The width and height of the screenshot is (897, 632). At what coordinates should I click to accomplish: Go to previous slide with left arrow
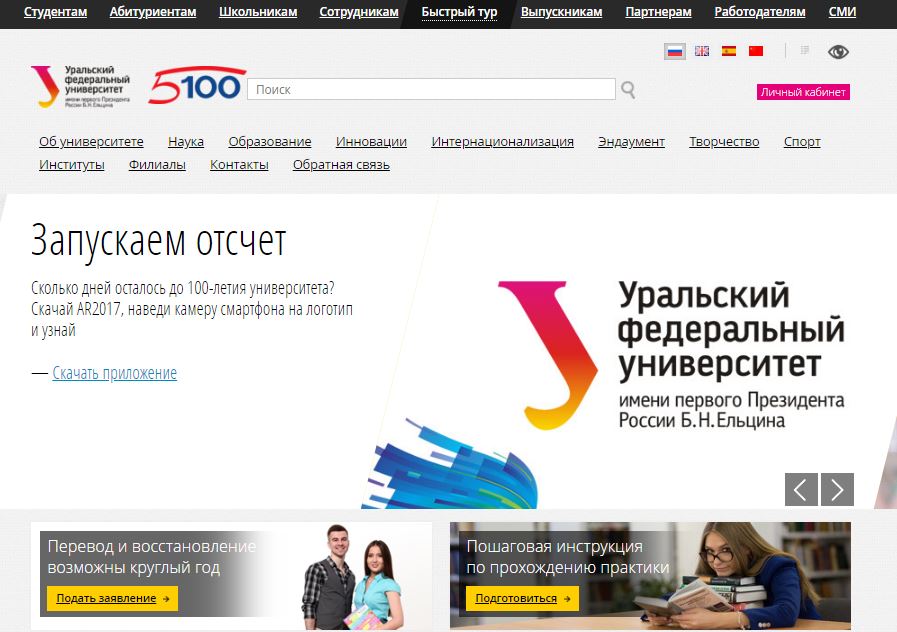pos(801,489)
